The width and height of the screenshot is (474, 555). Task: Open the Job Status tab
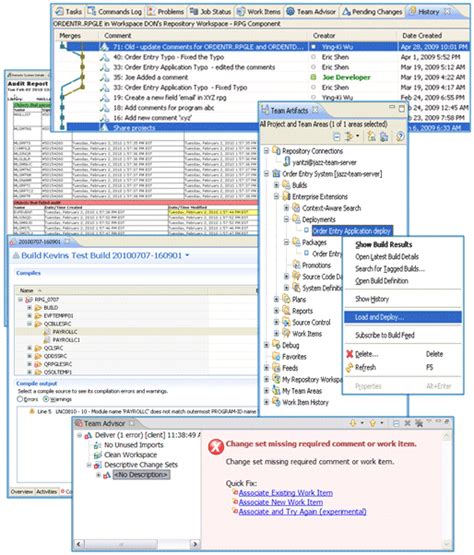point(210,12)
